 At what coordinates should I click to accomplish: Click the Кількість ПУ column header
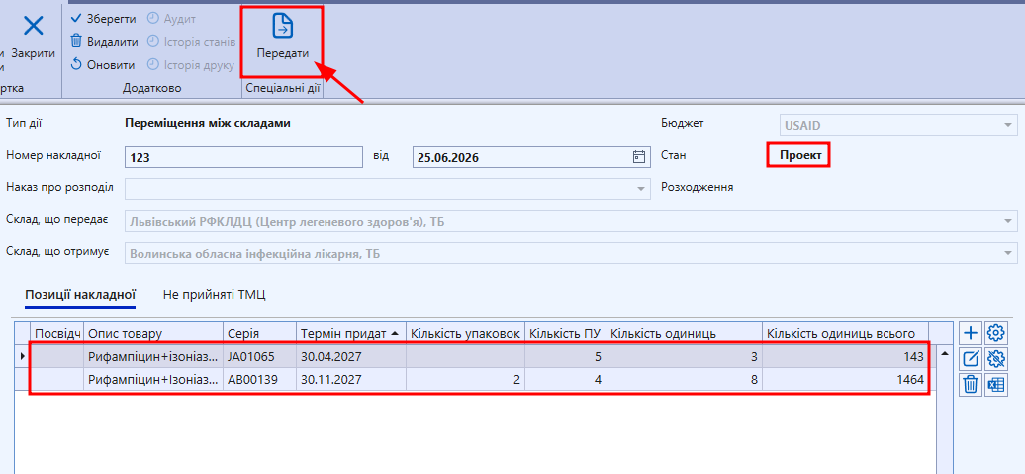tap(565, 333)
